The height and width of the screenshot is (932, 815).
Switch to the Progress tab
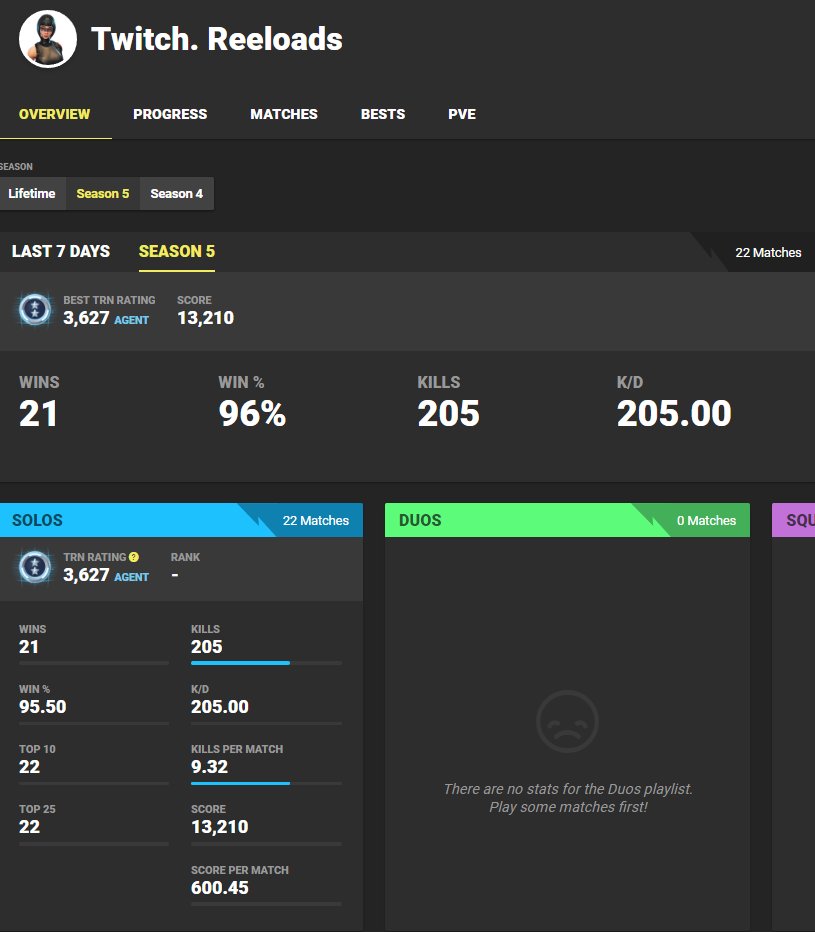pyautogui.click(x=170, y=114)
